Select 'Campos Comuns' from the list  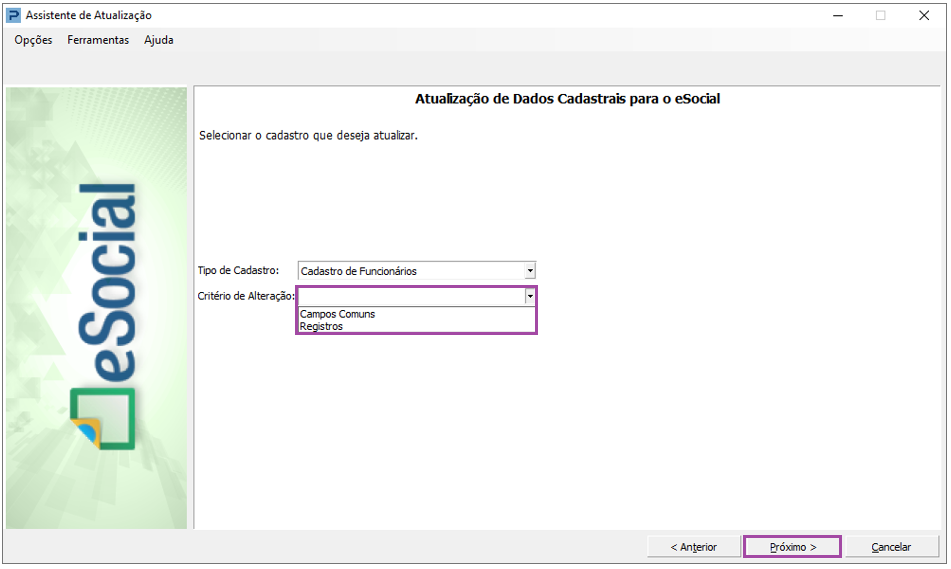click(x=338, y=314)
